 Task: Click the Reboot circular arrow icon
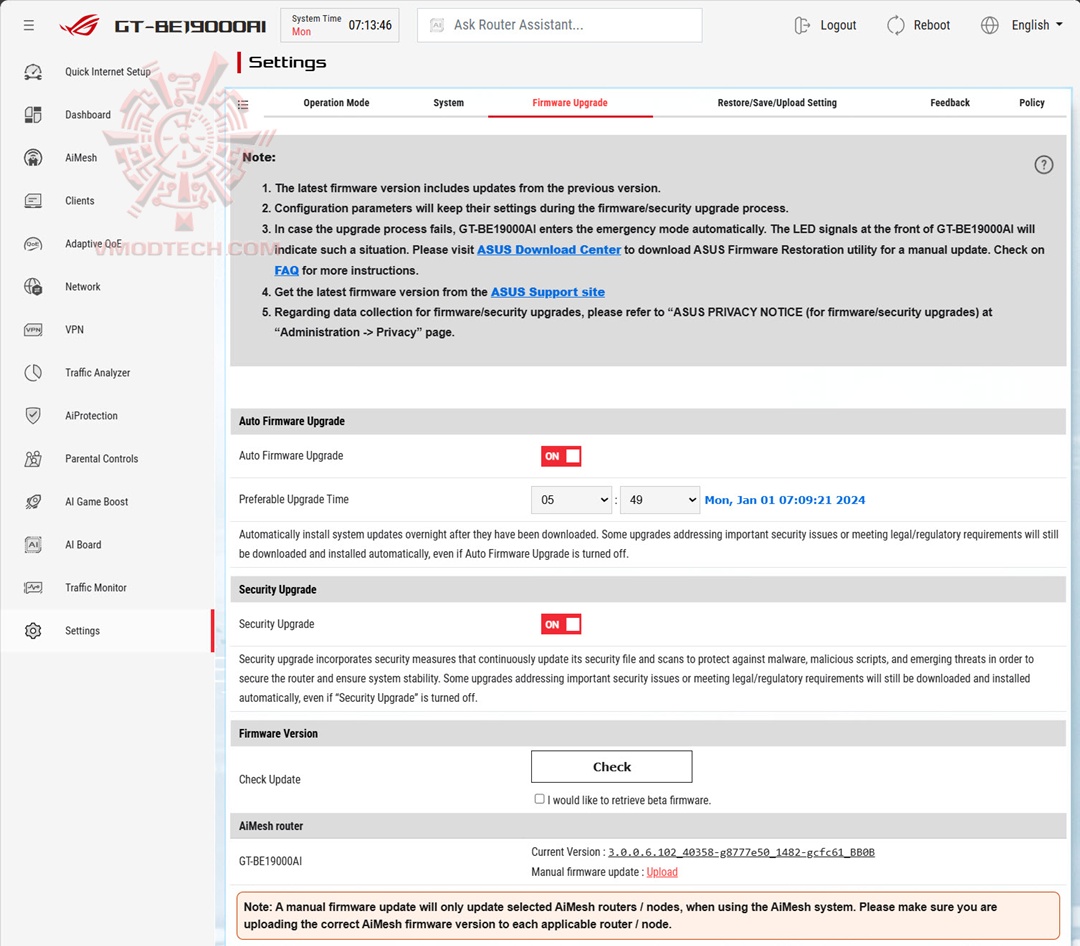[895, 25]
